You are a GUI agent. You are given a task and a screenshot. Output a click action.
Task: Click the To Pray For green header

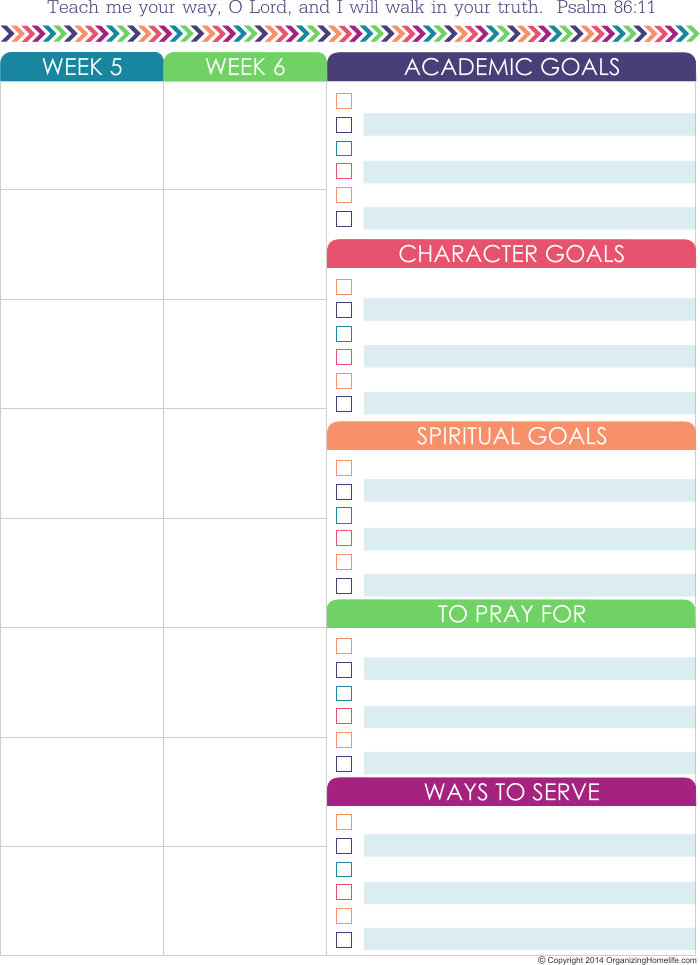512,614
